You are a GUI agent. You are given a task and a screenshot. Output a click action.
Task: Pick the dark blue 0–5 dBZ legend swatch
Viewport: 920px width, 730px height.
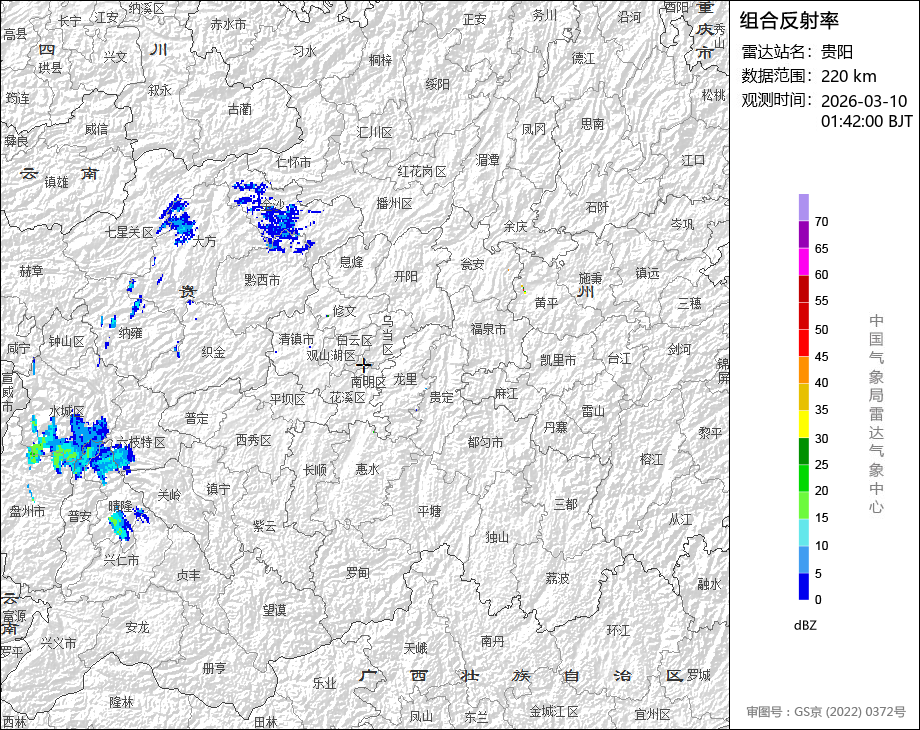point(804,586)
